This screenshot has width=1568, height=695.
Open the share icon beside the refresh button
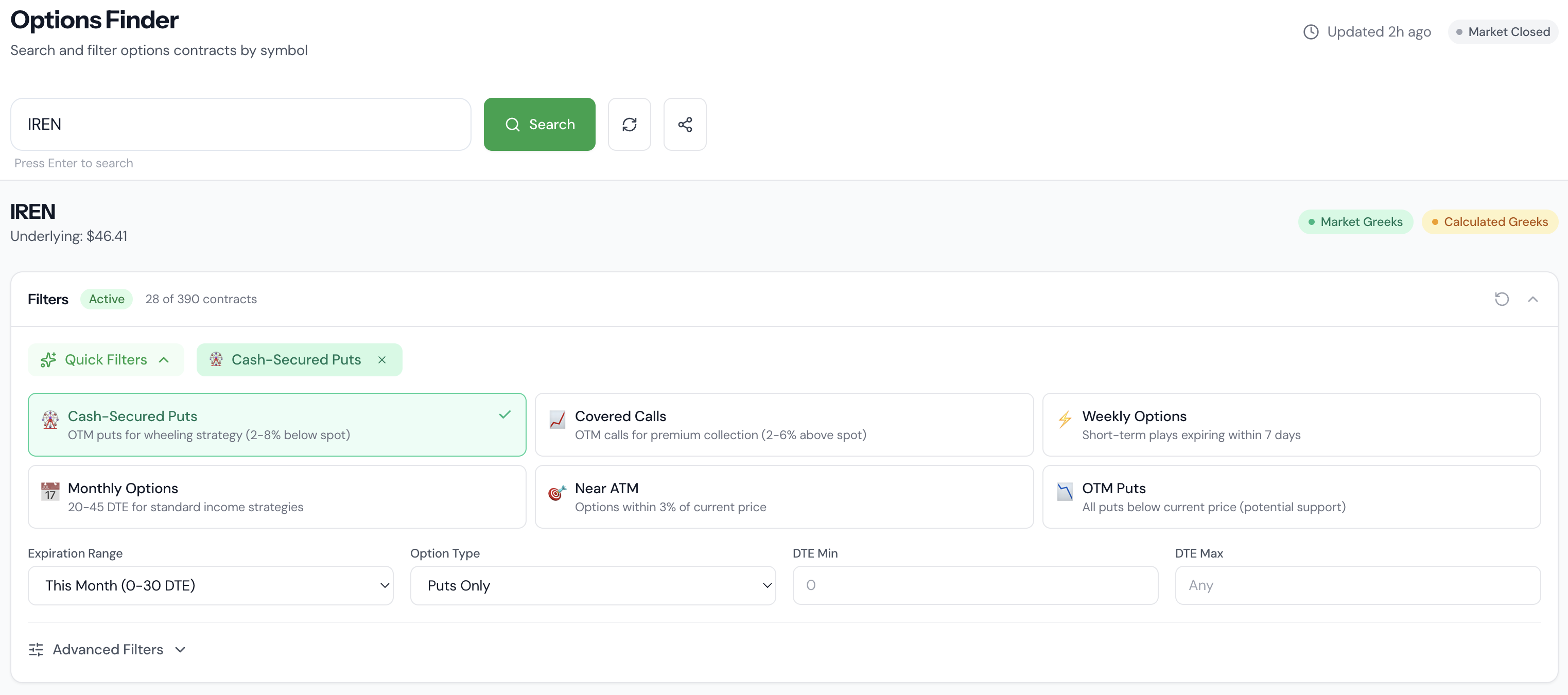[685, 124]
